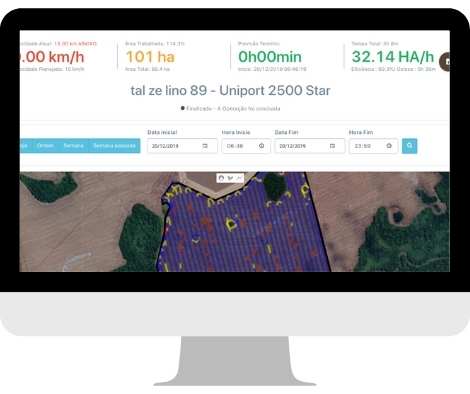Click the Finalizado status line
Viewport: 470px width, 394px height.
point(231,108)
